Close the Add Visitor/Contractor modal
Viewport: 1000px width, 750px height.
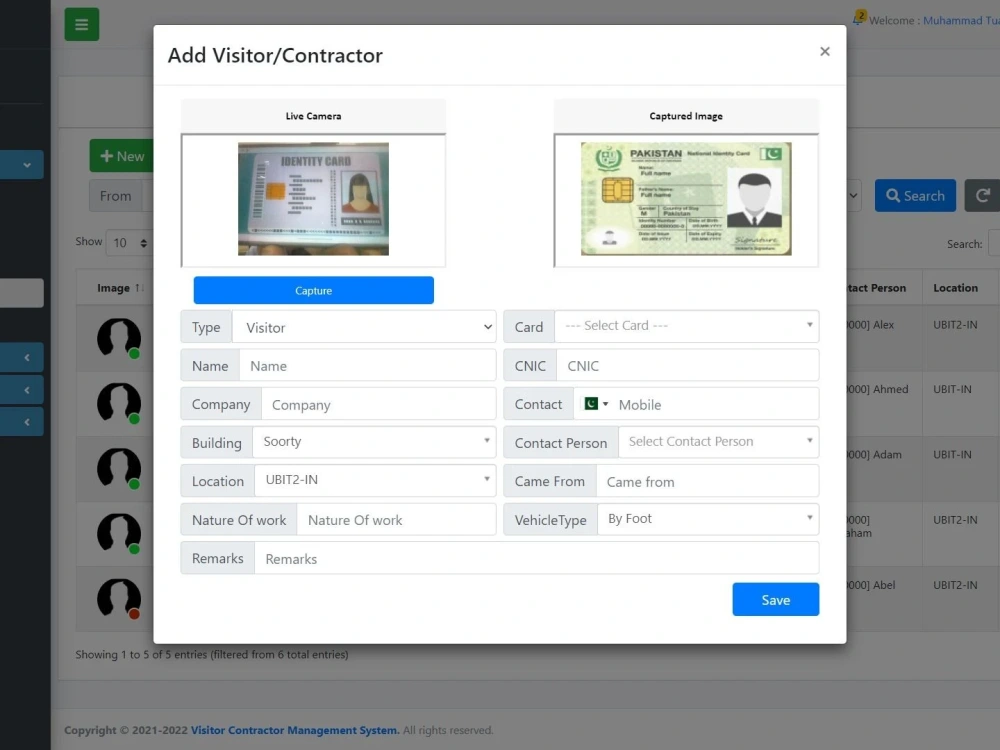point(825,51)
